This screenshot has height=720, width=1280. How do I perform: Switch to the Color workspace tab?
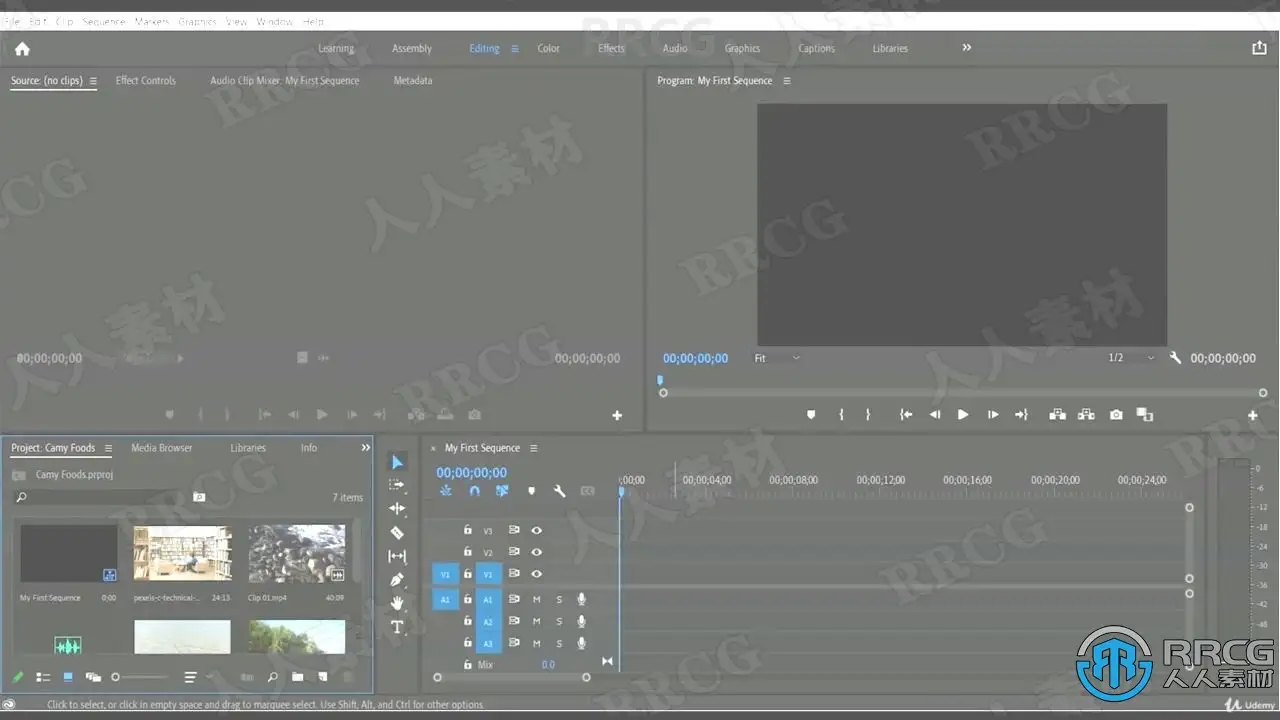click(x=548, y=48)
